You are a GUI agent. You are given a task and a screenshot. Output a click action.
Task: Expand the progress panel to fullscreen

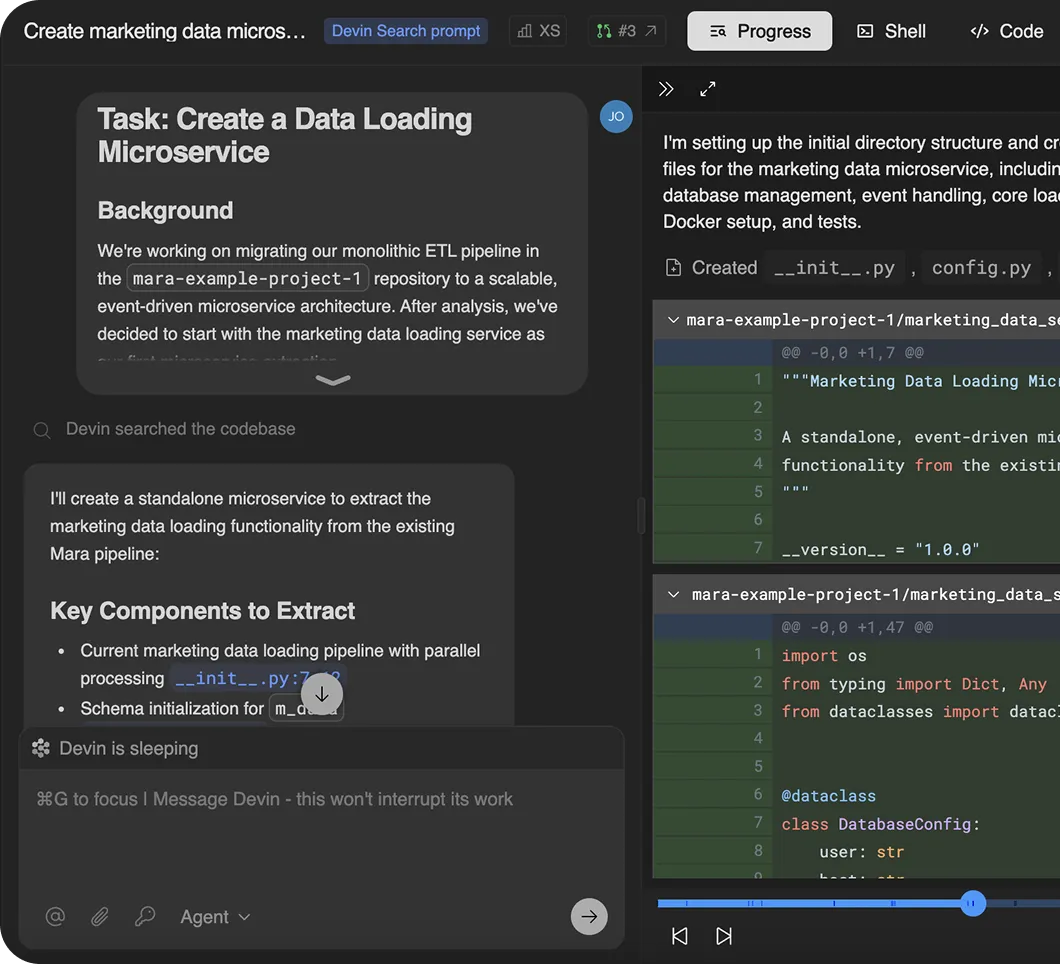point(707,89)
